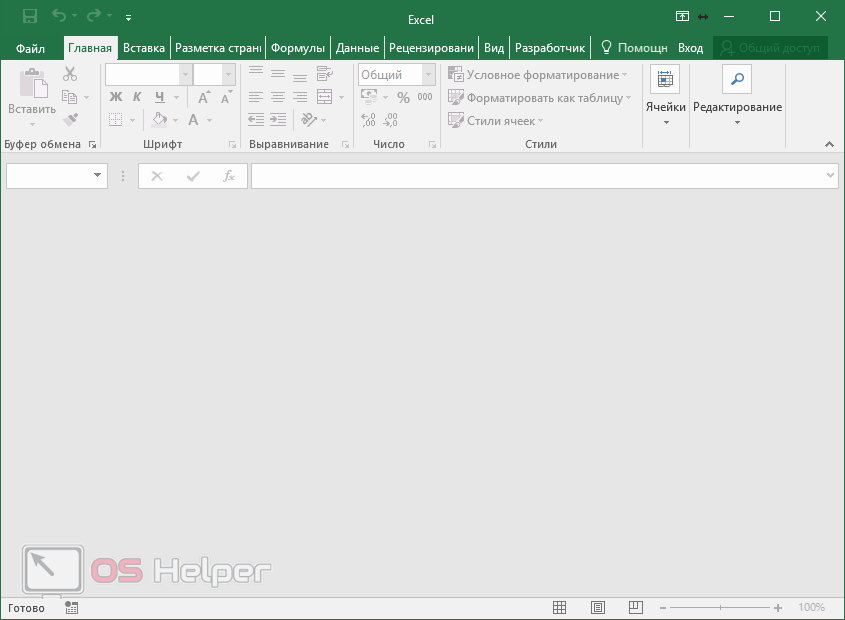Open Условное форматирование dropdown

pyautogui.click(x=538, y=75)
